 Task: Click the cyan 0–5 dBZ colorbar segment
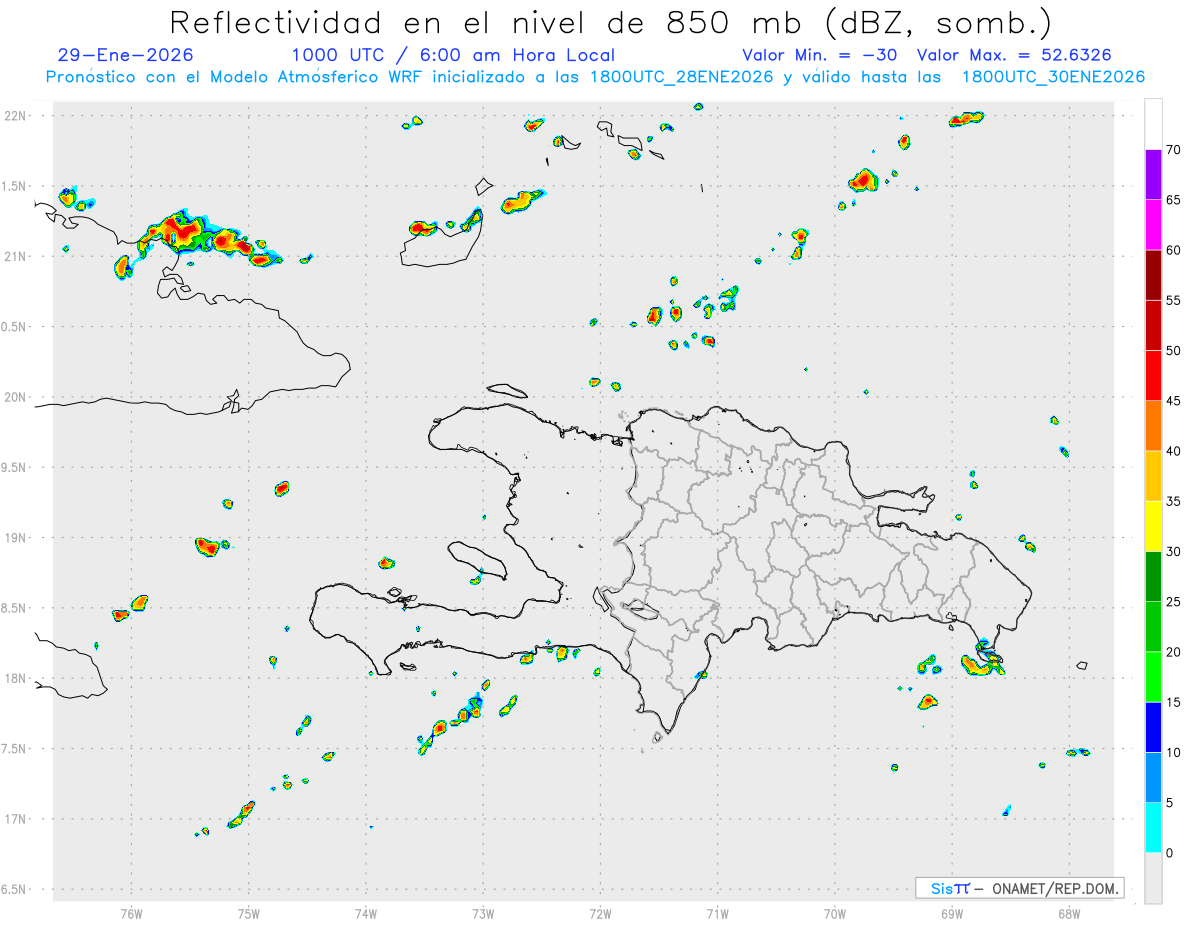(1153, 828)
